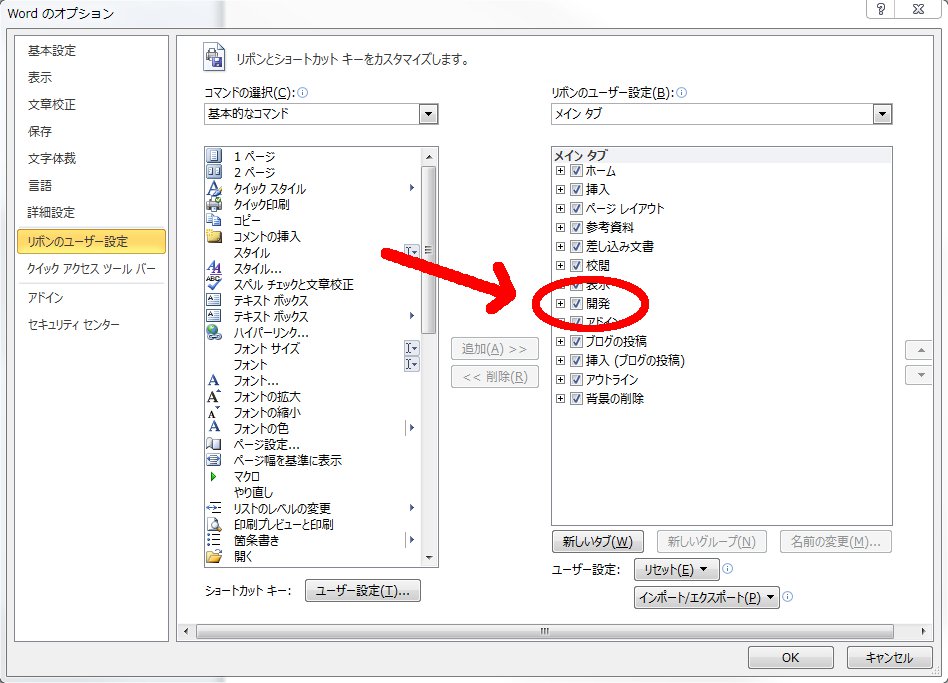
Task: Switch to クイック アクセス ツール バー settings
Action: (x=91, y=269)
